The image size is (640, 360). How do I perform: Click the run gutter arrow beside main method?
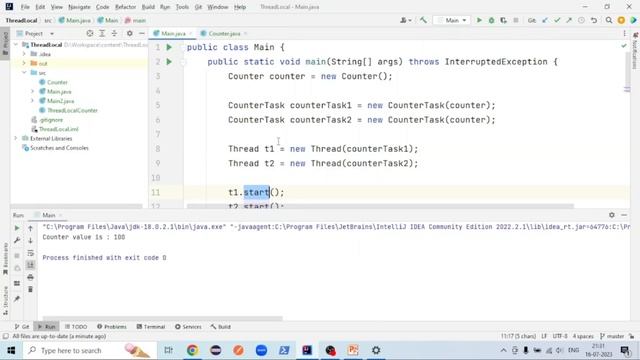pos(169,62)
